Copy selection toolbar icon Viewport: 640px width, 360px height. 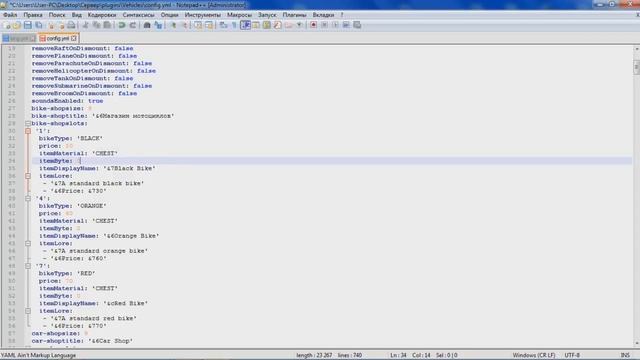(96, 25)
